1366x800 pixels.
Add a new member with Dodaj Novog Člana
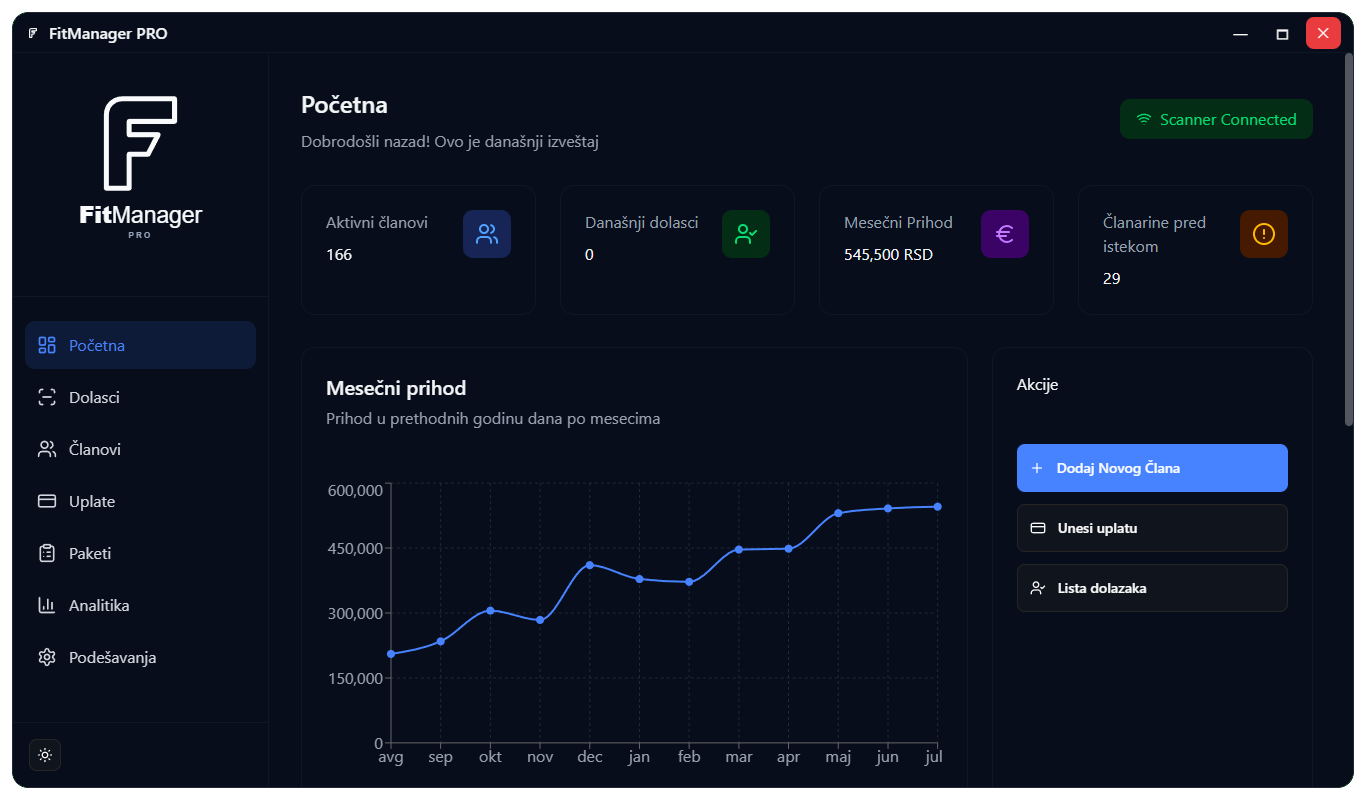point(1152,468)
